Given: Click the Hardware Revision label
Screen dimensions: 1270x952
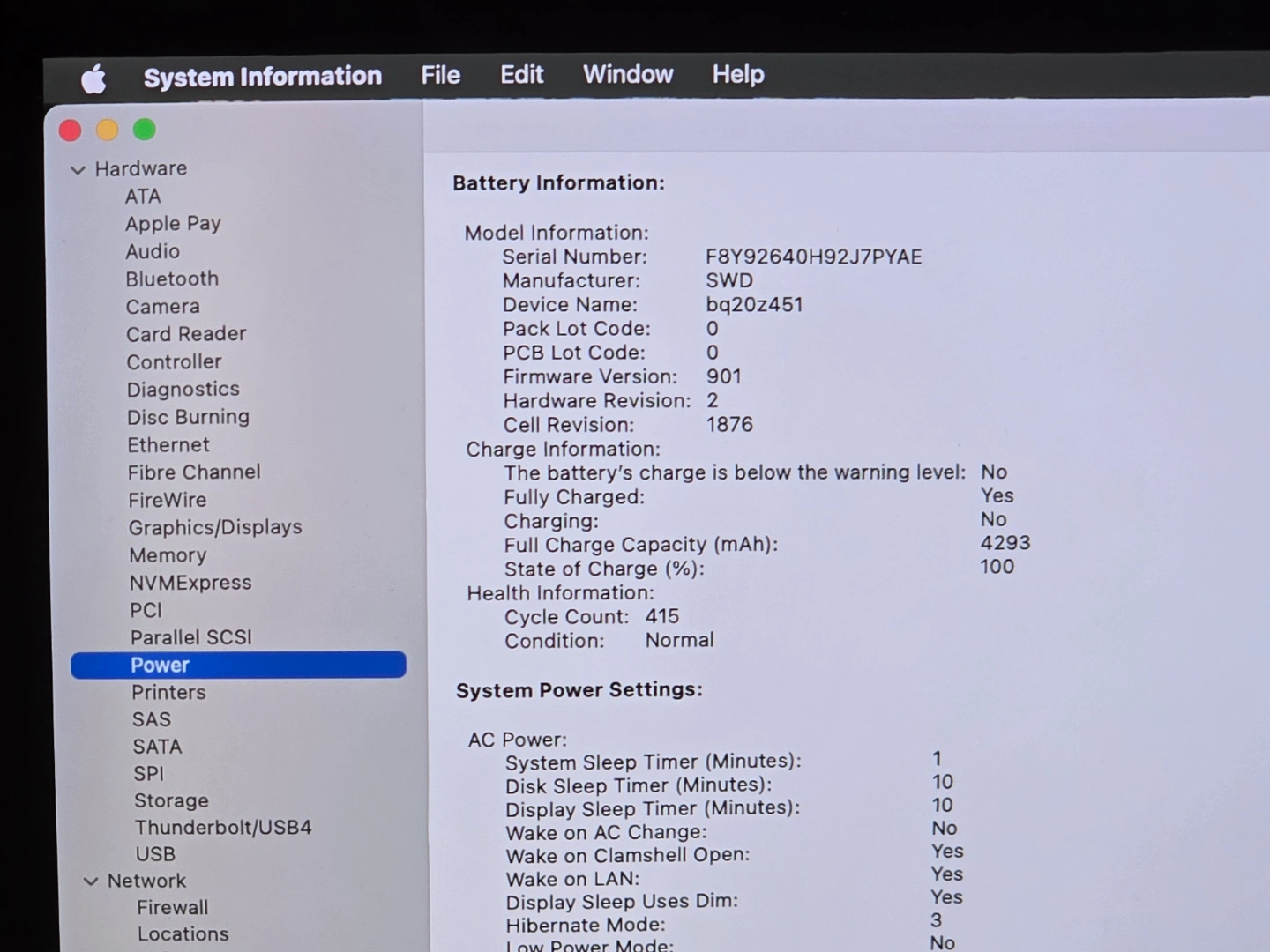Looking at the screenshot, I should (x=597, y=400).
